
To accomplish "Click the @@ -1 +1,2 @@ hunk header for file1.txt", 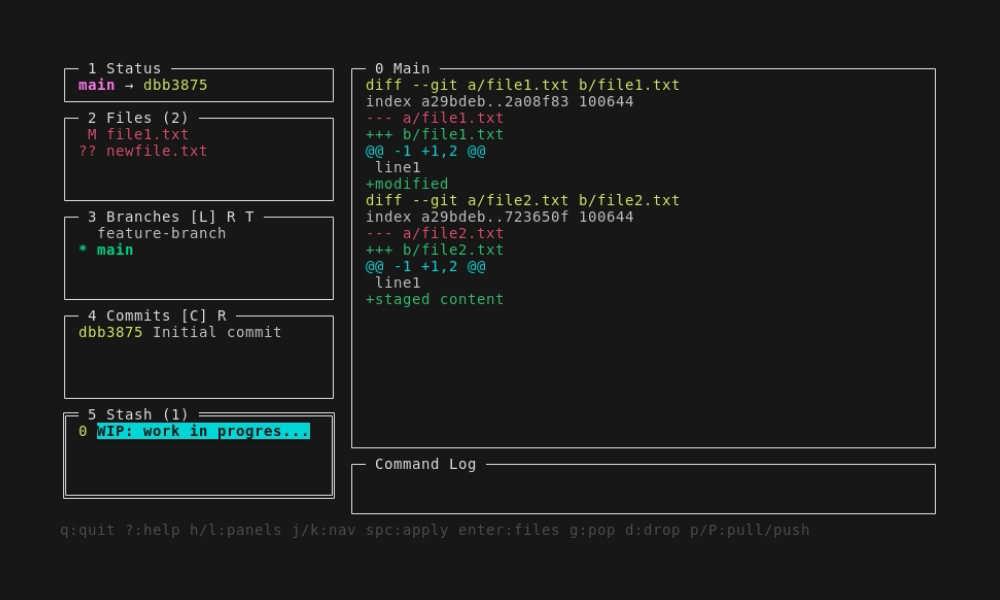I will point(425,151).
